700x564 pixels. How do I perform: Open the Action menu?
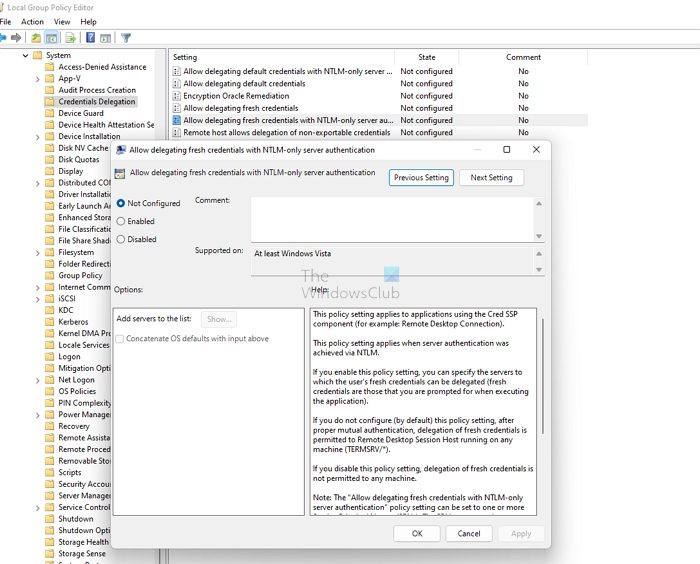point(33,22)
